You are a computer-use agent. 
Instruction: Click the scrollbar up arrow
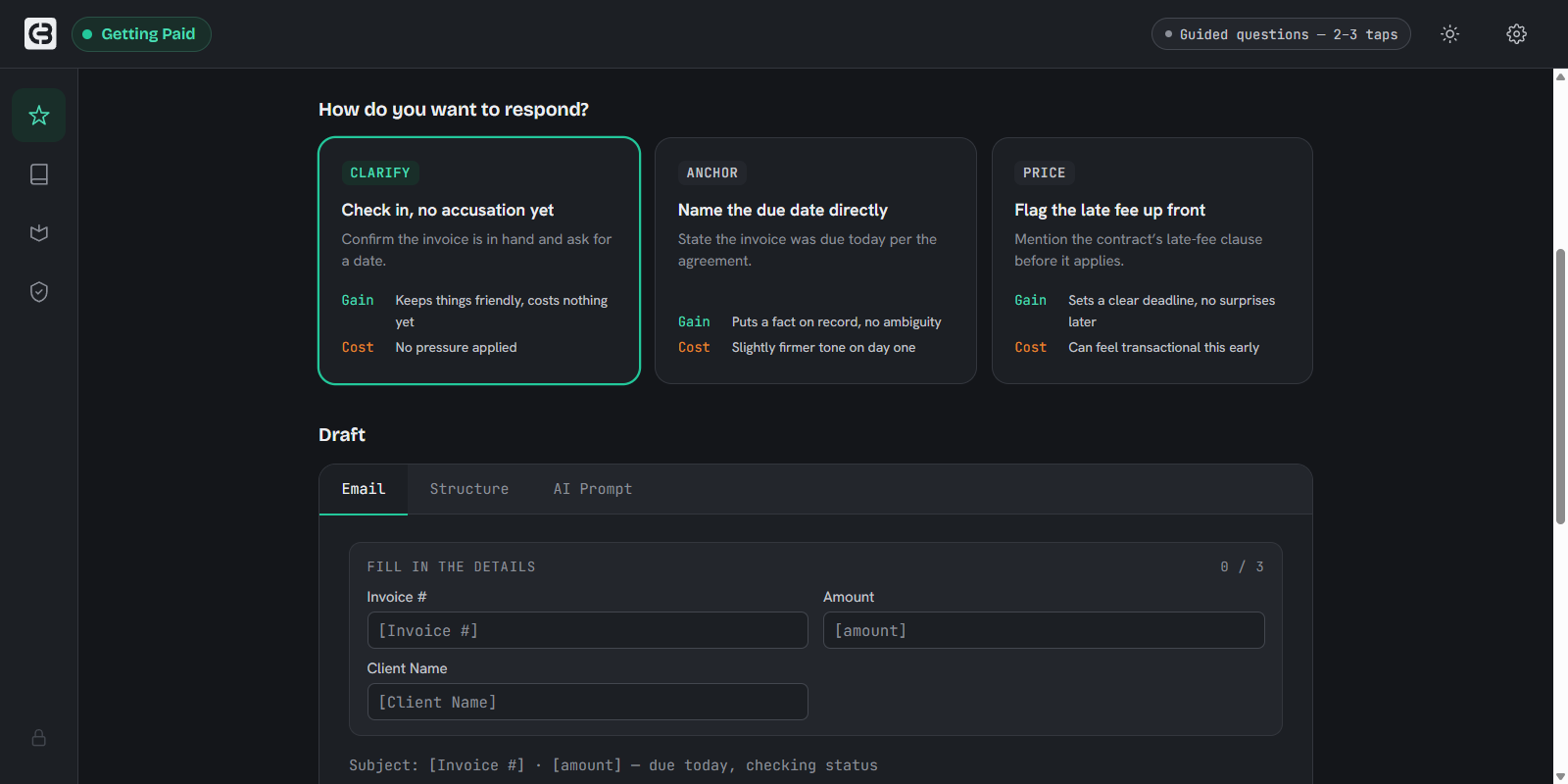coord(1560,76)
